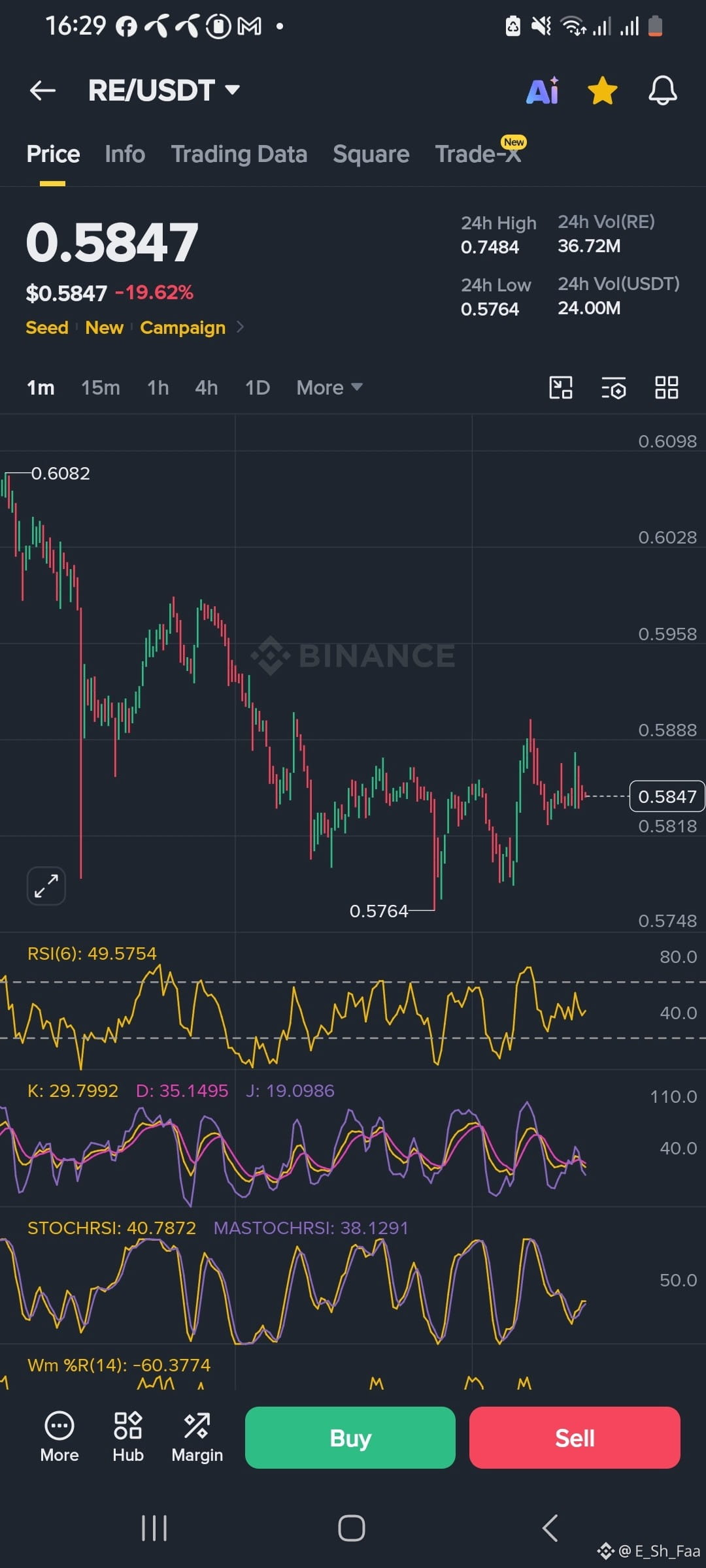Screen dimensions: 706x1568
Task: Select the 1m timeframe
Action: point(41,387)
